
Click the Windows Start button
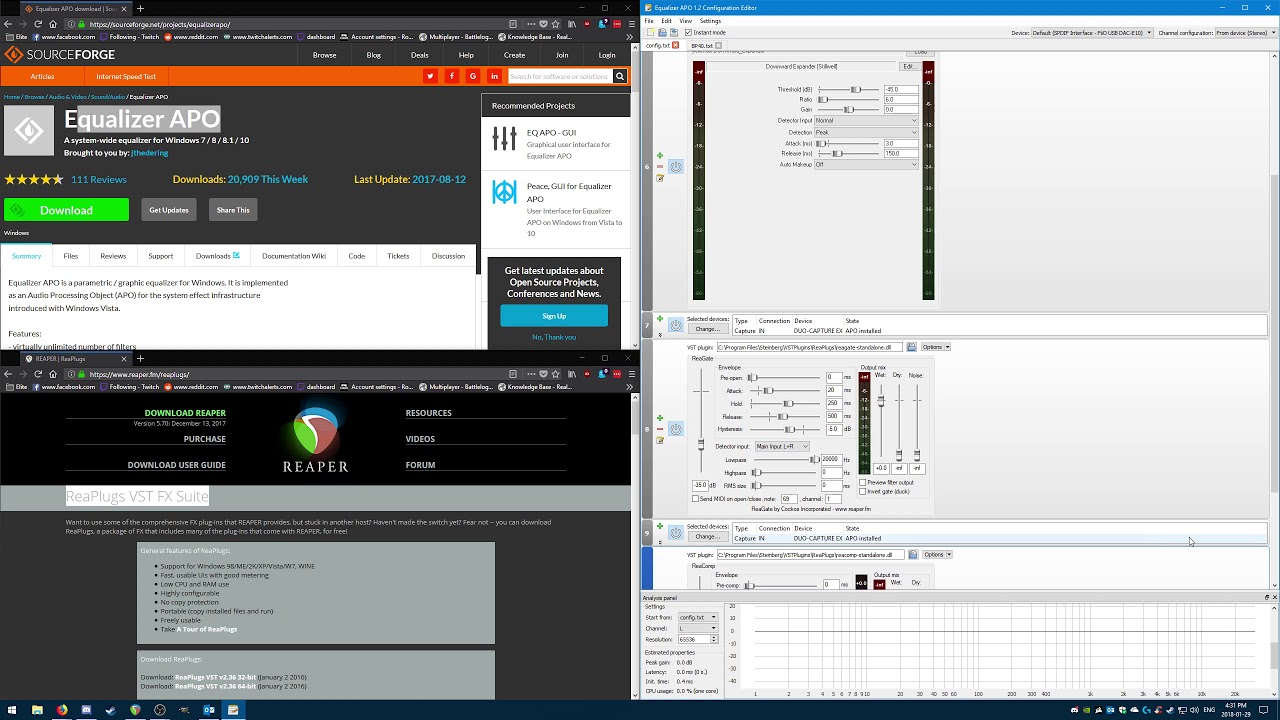click(x=11, y=710)
